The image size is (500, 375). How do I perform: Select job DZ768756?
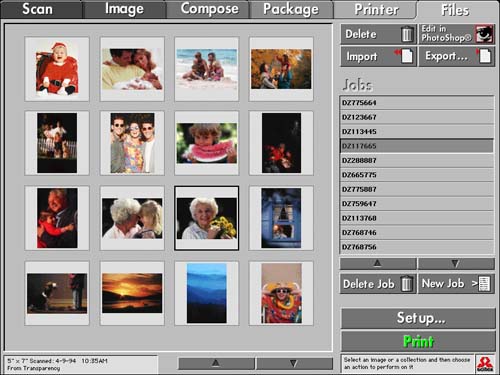[x=417, y=247]
